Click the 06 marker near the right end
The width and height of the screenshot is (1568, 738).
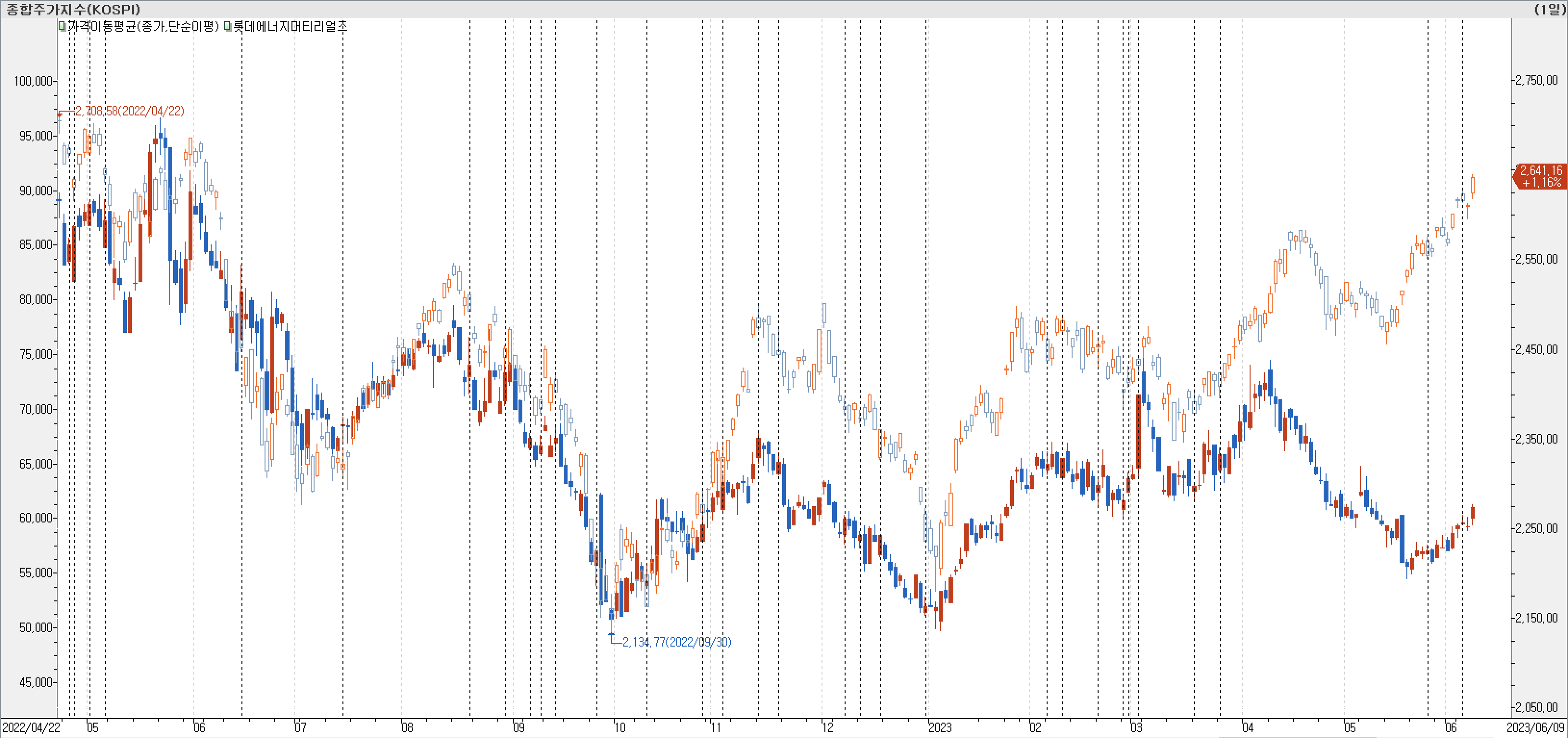pos(1451,727)
